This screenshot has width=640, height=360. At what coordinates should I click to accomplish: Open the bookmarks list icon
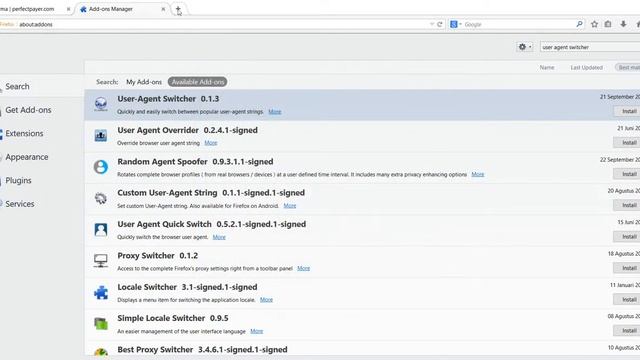tap(608, 24)
